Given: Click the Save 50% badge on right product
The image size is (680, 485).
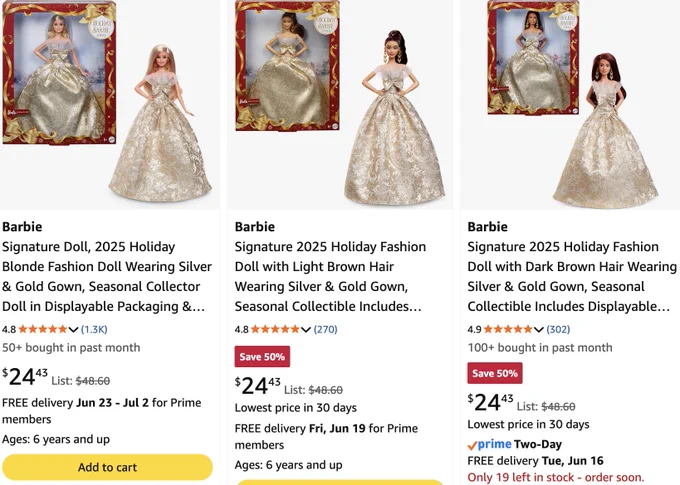Looking at the screenshot, I should 495,373.
